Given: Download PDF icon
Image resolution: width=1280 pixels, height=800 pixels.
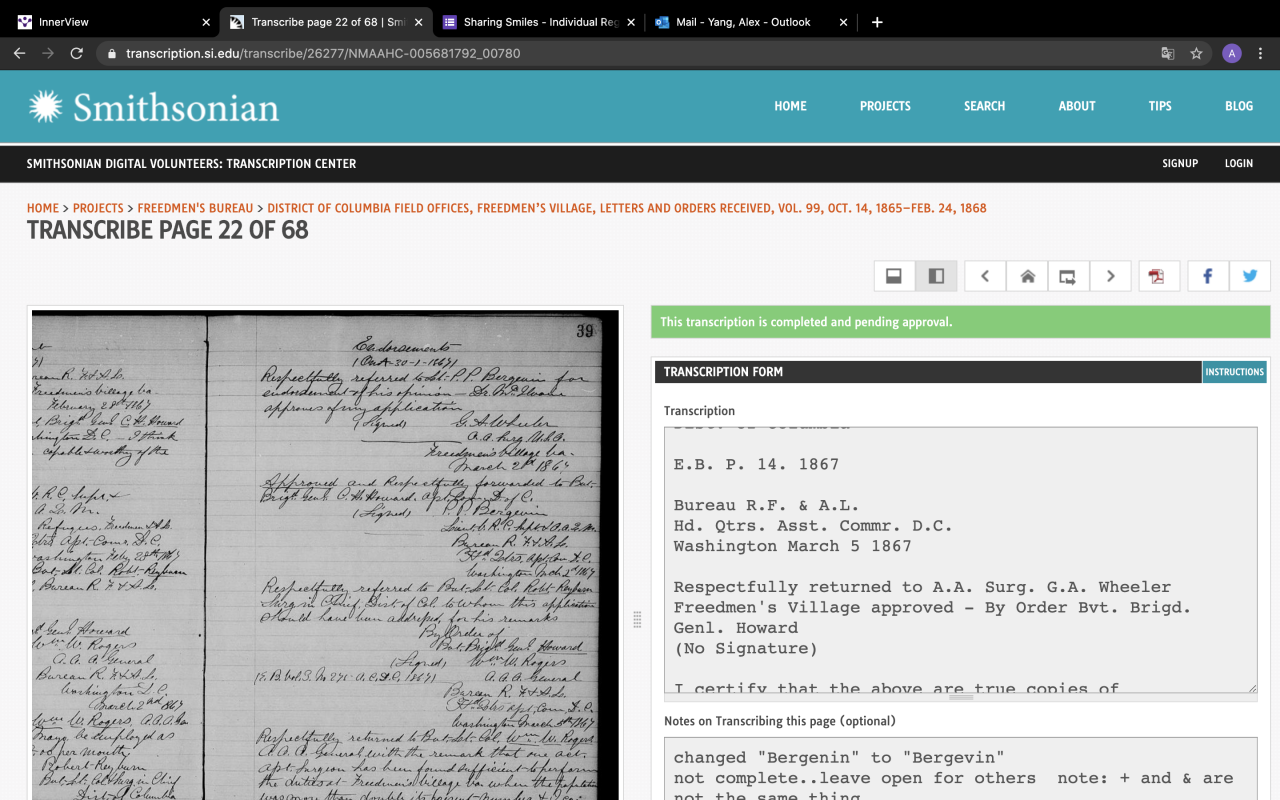Looking at the screenshot, I should pos(1159,276).
